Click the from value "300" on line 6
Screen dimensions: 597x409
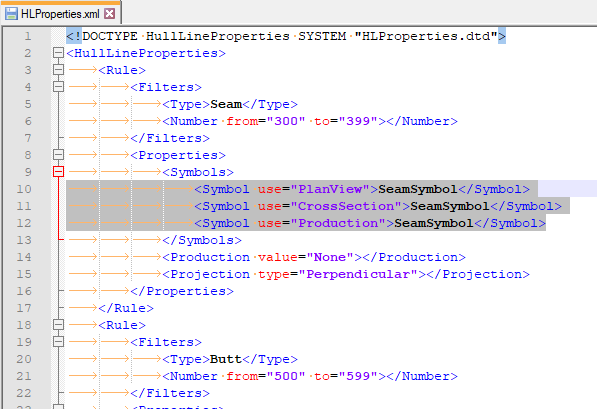pyautogui.click(x=286, y=121)
